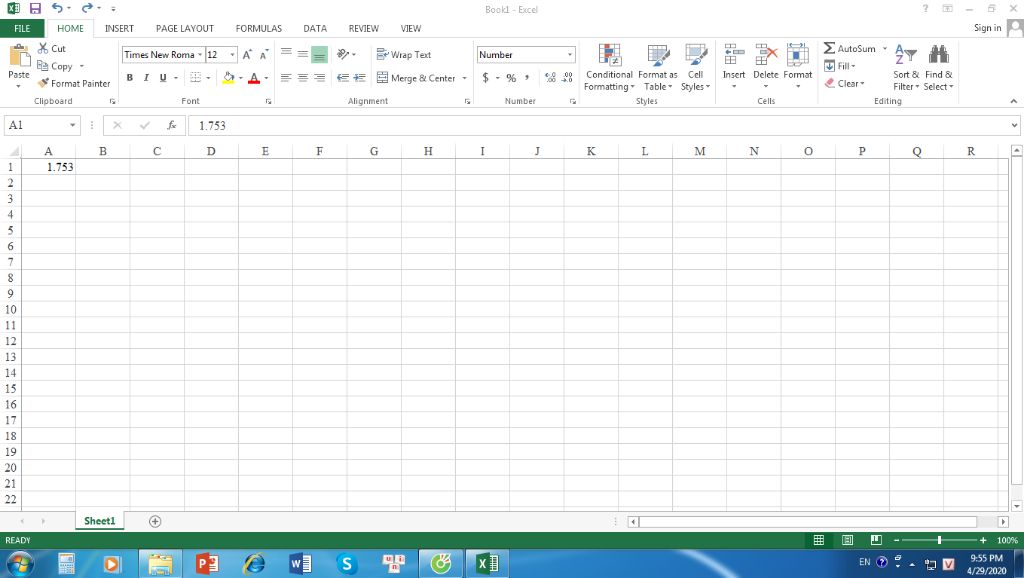Click zoom slider handle in status bar
1024x578 pixels.
pyautogui.click(x=939, y=540)
